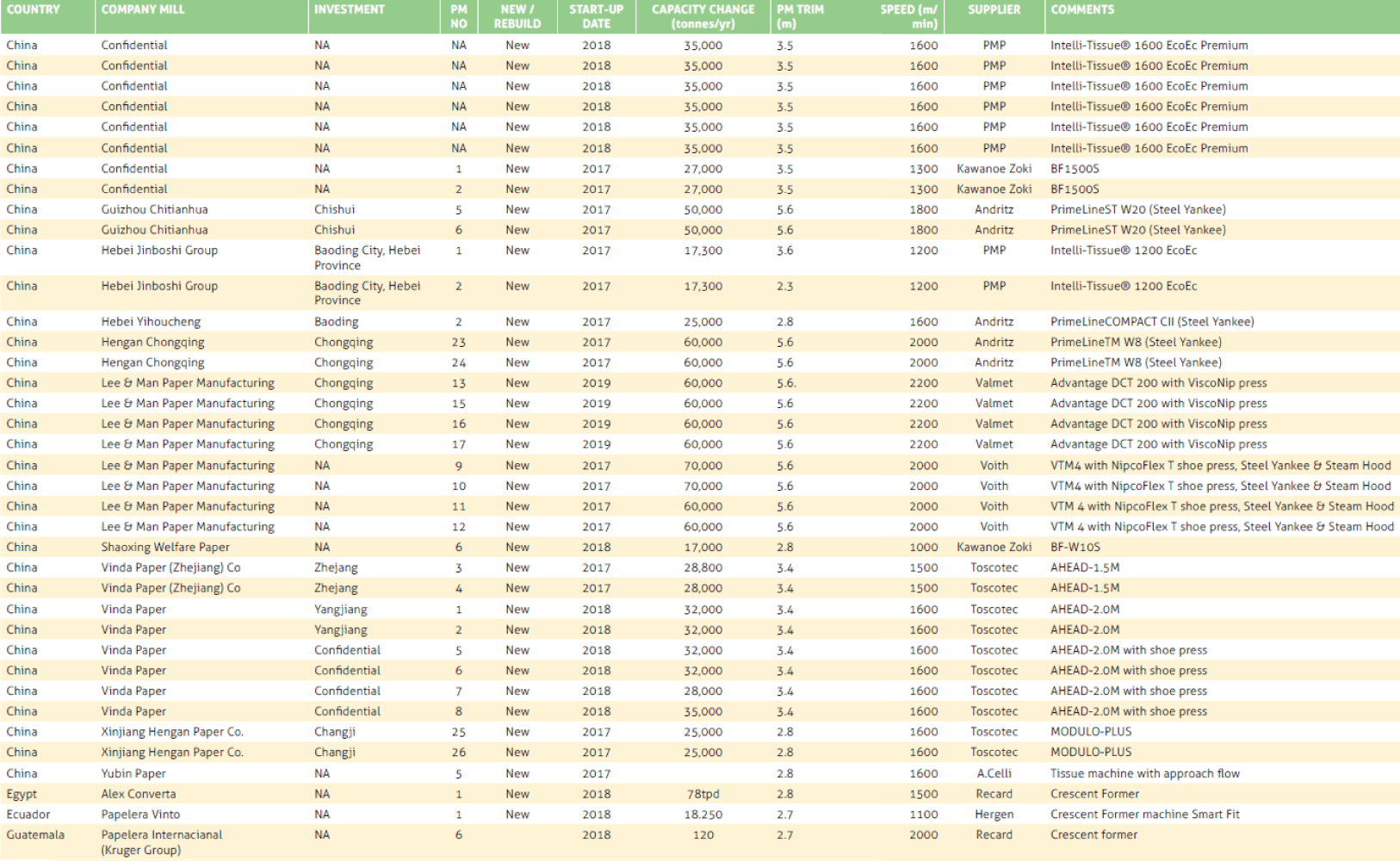Select MODULO-PLUS comment in PM 26 row
This screenshot has height=861, width=1400.
[x=1091, y=753]
